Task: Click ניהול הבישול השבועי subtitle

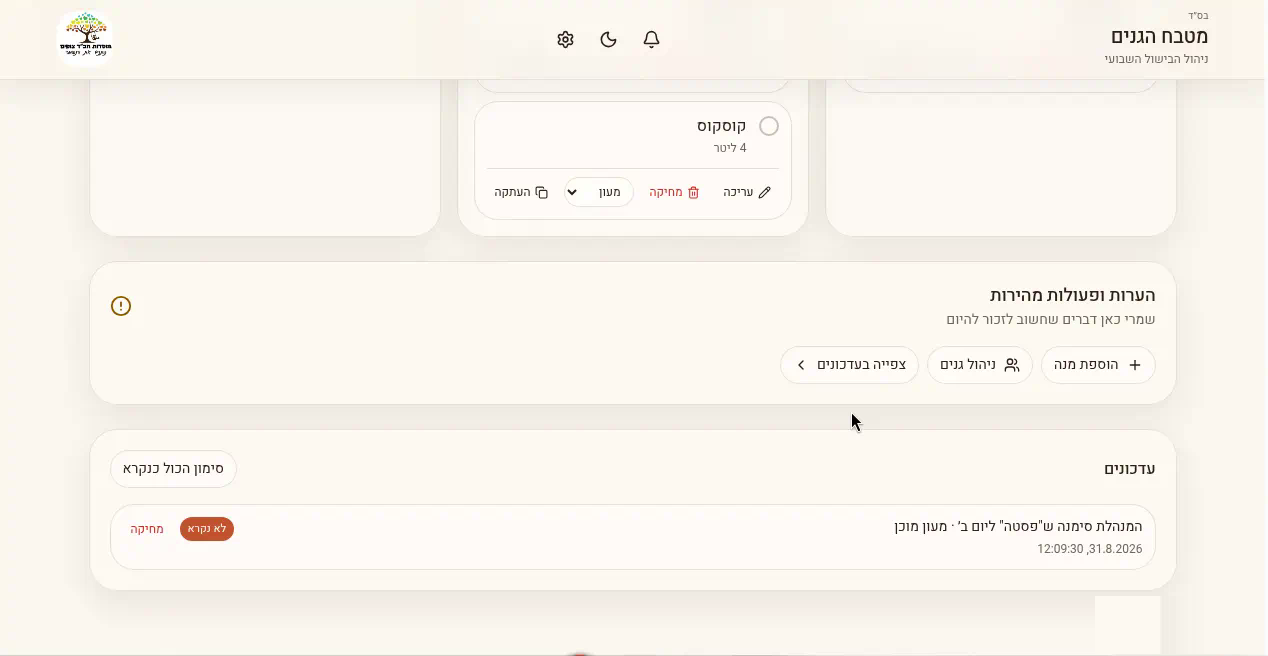Action: (x=1156, y=59)
